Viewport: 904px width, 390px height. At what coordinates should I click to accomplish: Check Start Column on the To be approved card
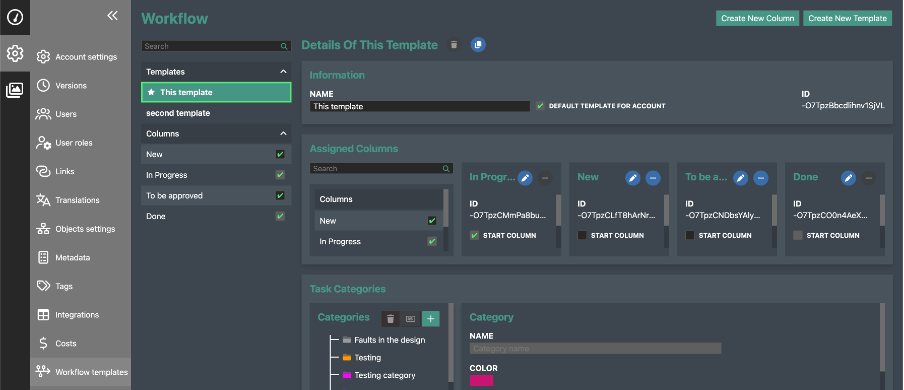[690, 235]
